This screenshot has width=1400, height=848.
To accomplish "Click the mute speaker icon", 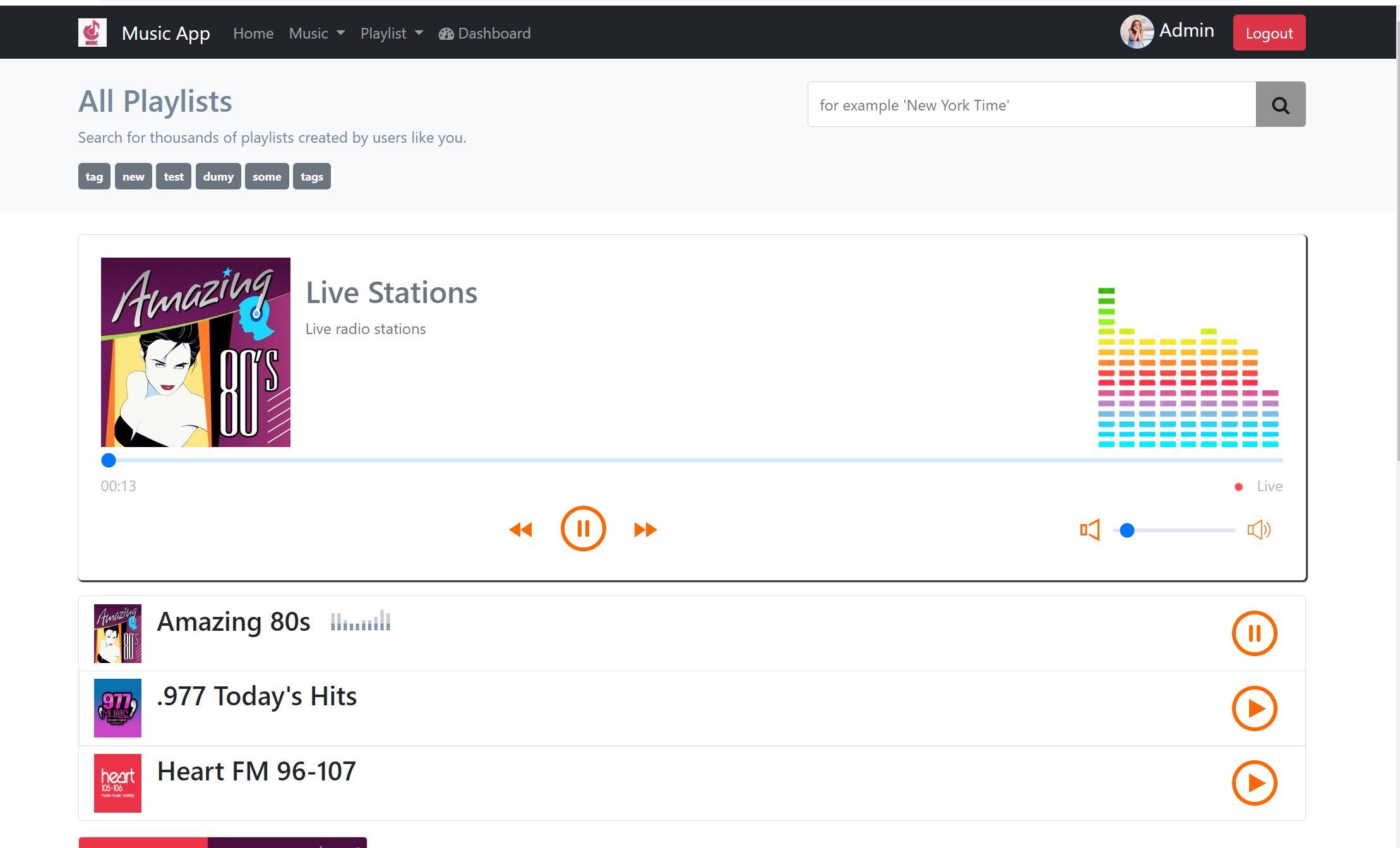I will coord(1090,530).
